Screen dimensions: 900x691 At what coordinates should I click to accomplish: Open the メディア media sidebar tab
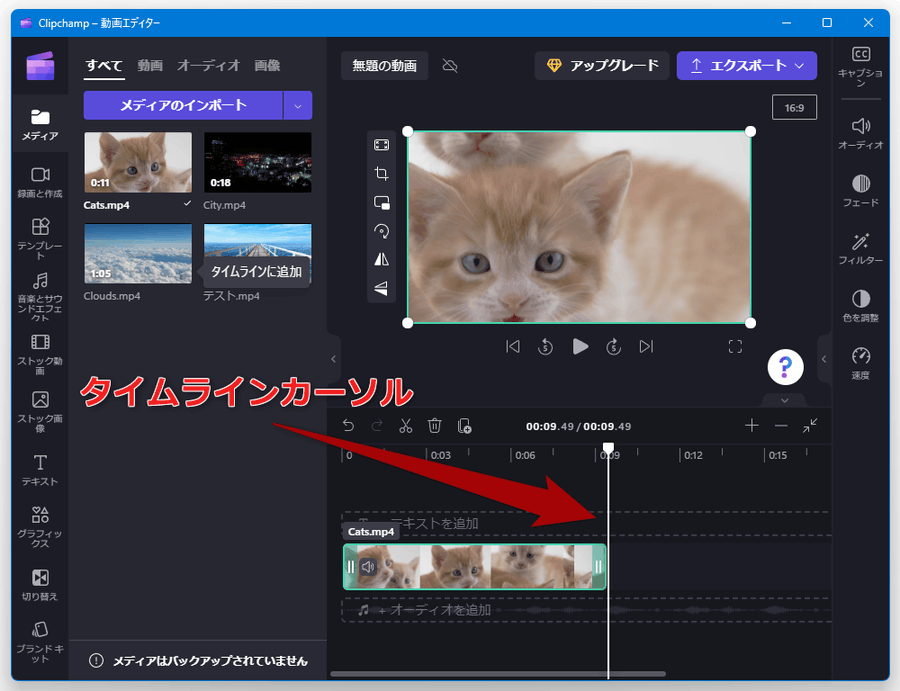click(x=40, y=124)
